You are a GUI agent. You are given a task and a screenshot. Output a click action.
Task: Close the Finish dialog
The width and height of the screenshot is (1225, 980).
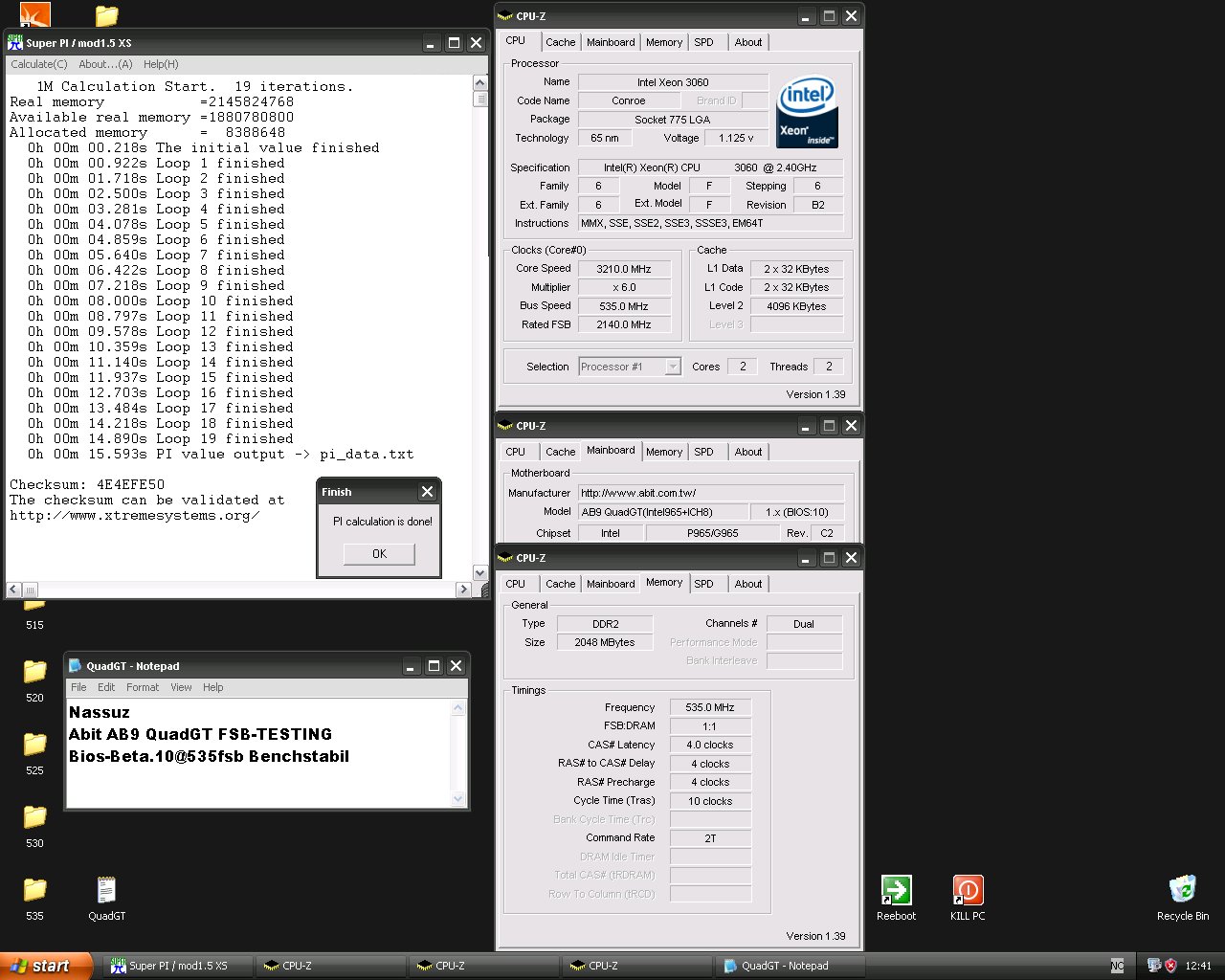428,492
